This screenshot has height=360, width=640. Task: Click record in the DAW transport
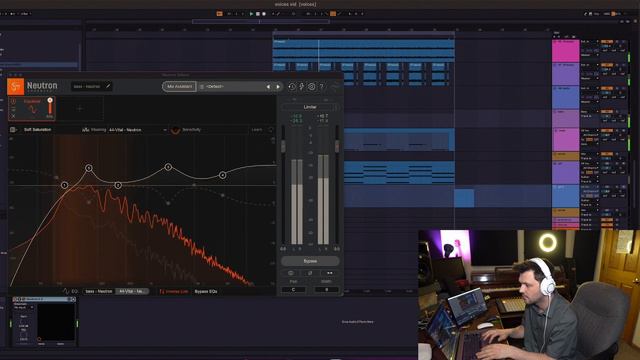264,14
